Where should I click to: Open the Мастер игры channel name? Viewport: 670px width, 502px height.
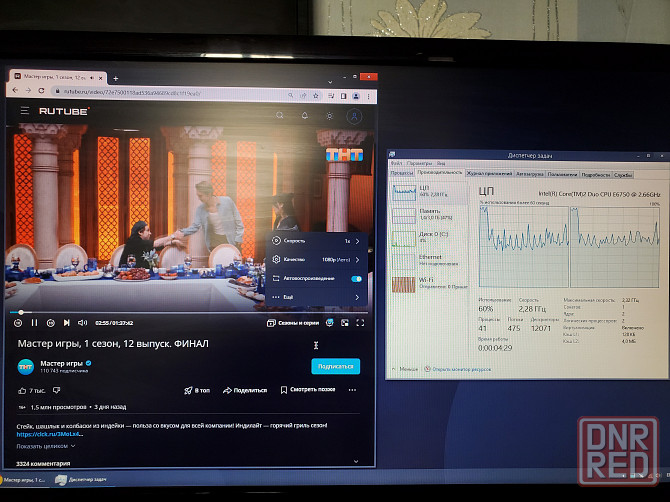61,363
